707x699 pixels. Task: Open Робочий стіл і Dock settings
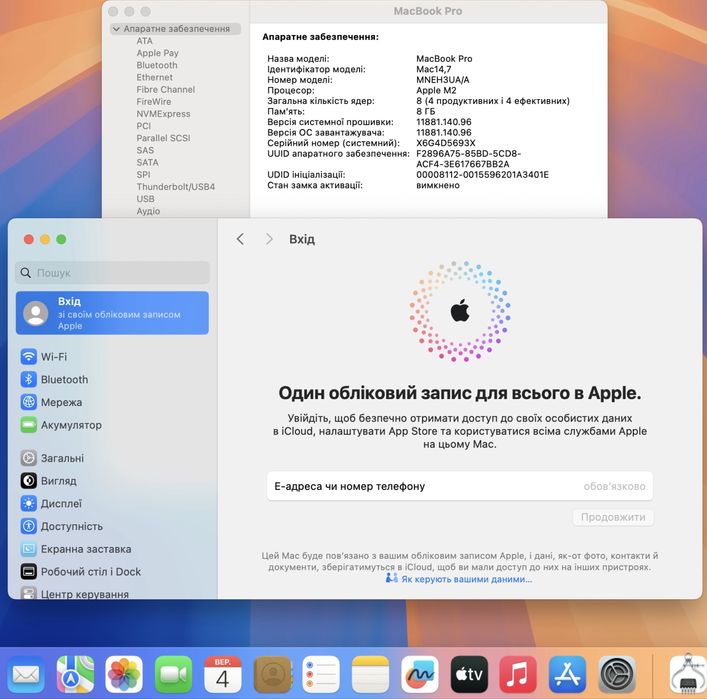pos(81,571)
